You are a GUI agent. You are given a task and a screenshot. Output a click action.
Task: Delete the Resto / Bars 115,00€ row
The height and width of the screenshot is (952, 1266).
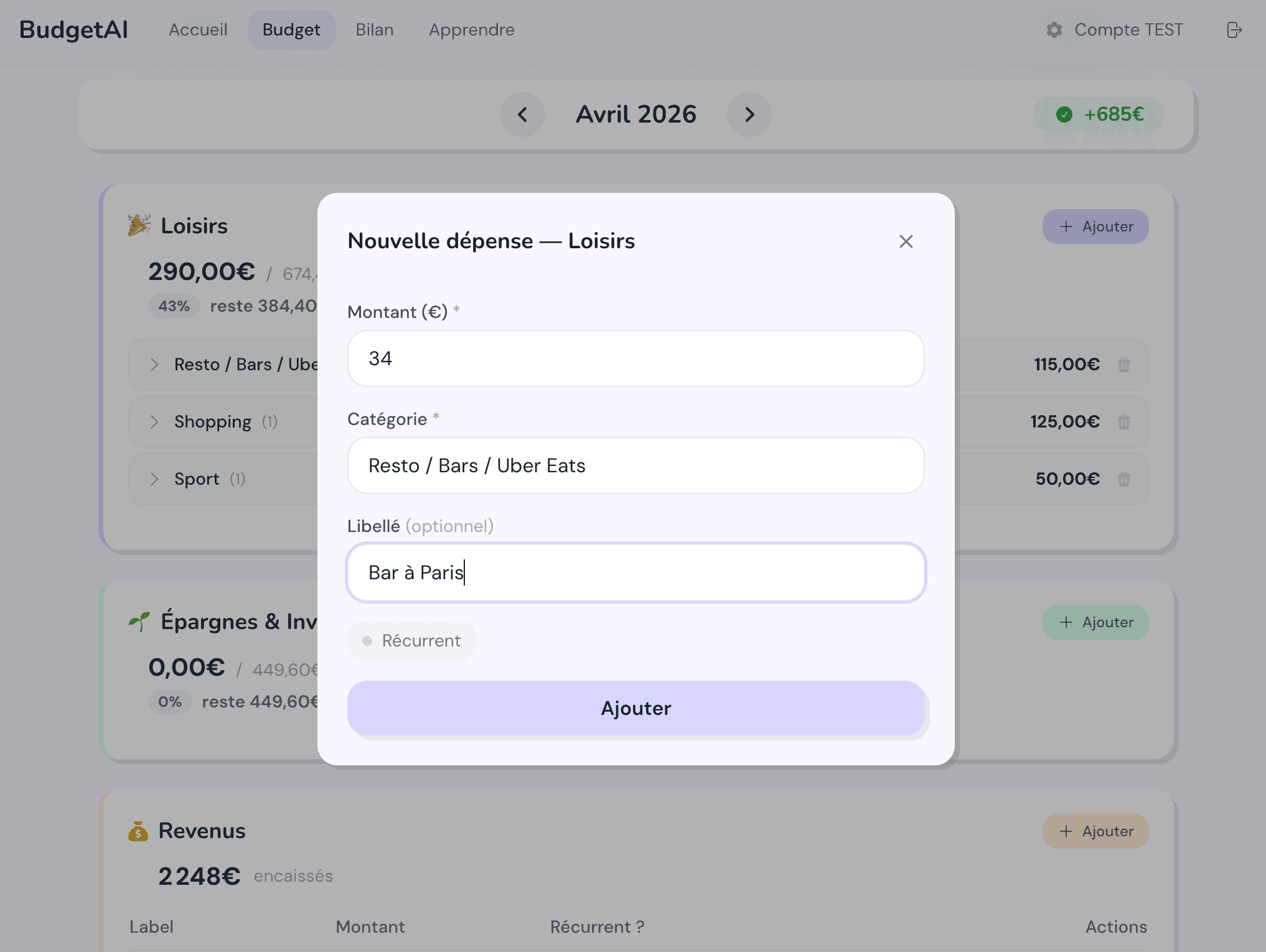(x=1124, y=365)
